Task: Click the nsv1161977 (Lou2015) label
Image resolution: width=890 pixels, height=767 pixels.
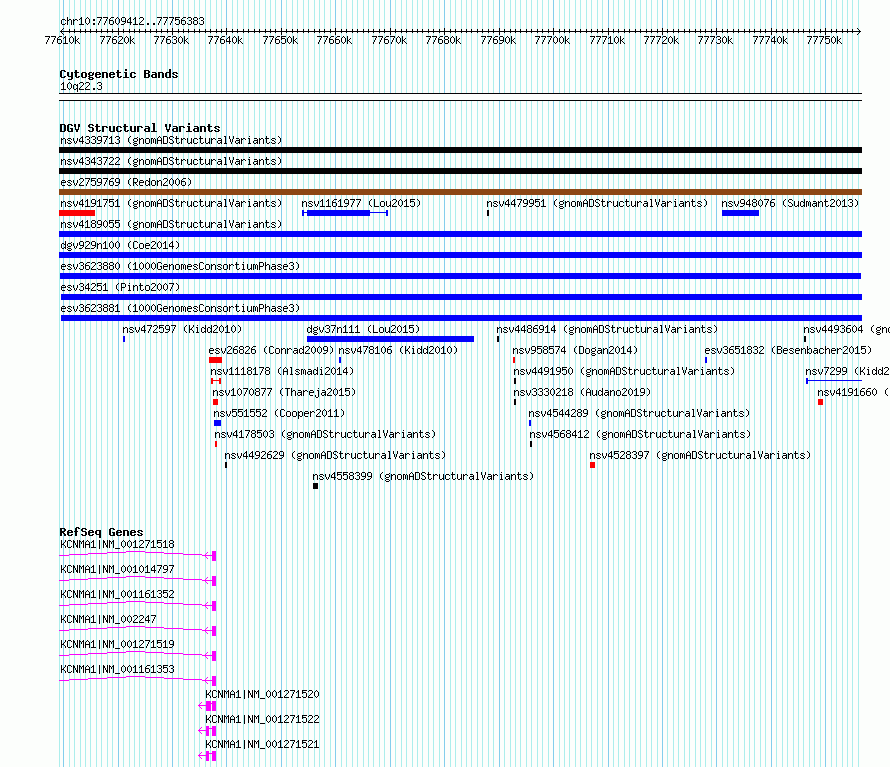Action: coord(361,203)
